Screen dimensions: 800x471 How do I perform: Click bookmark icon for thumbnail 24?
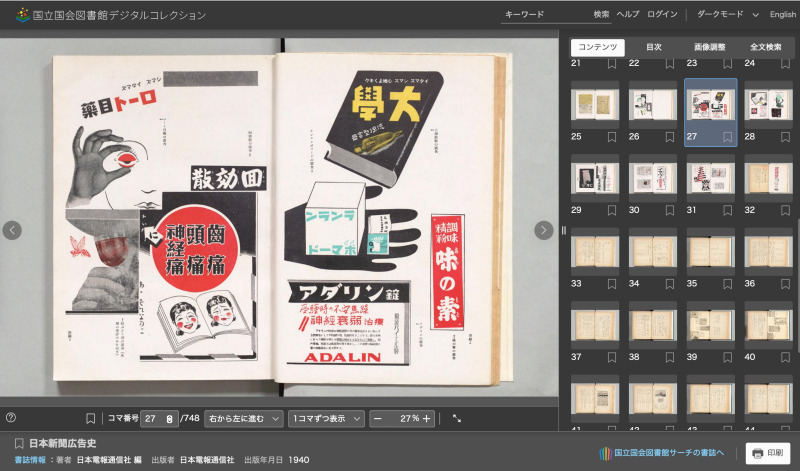(x=786, y=64)
